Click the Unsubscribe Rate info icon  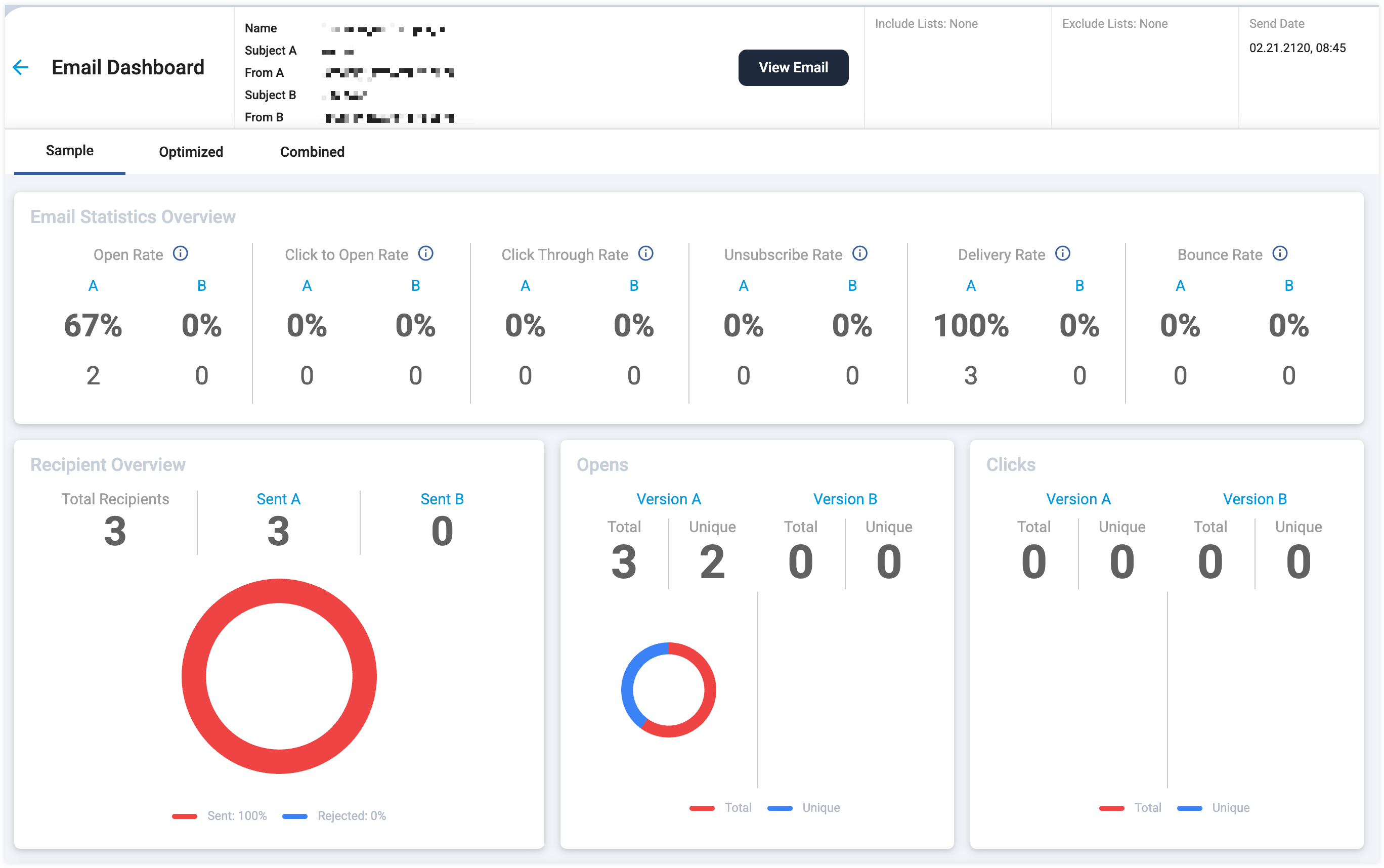[859, 253]
